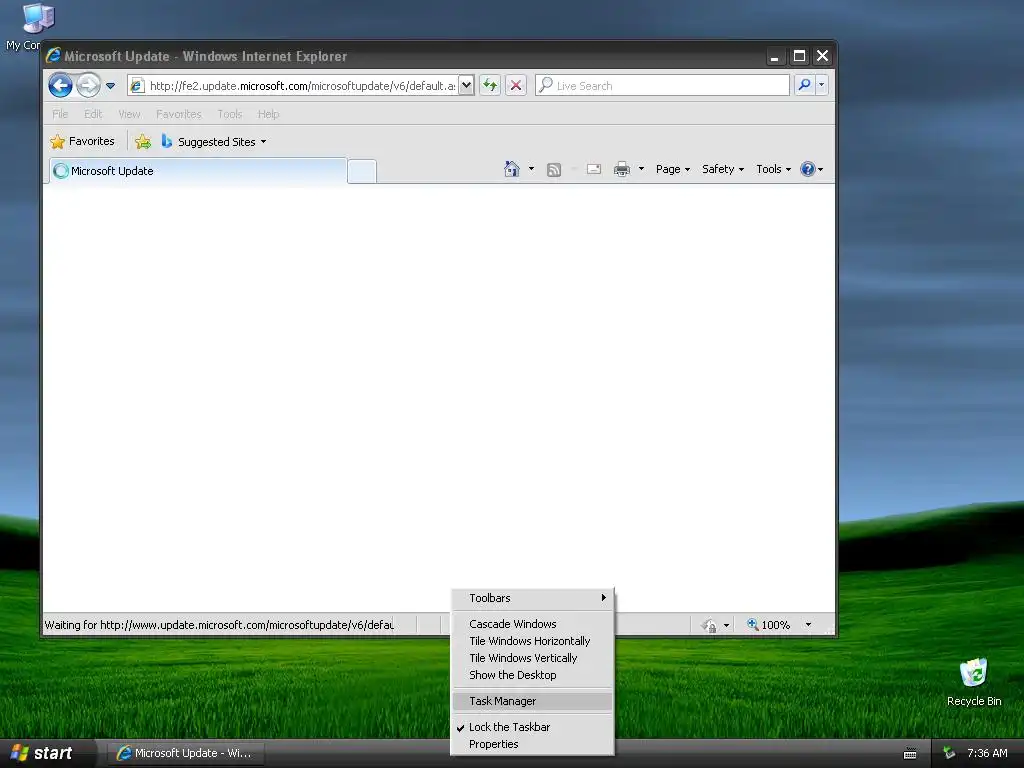The image size is (1024, 768).
Task: Click the Read Mail envelope icon
Action: click(594, 169)
